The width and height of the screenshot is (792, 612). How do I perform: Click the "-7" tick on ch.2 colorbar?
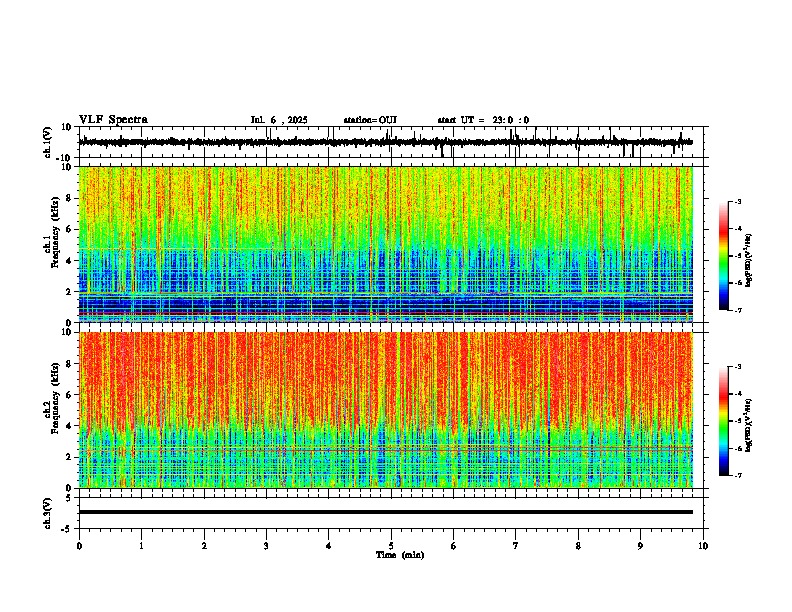point(738,476)
